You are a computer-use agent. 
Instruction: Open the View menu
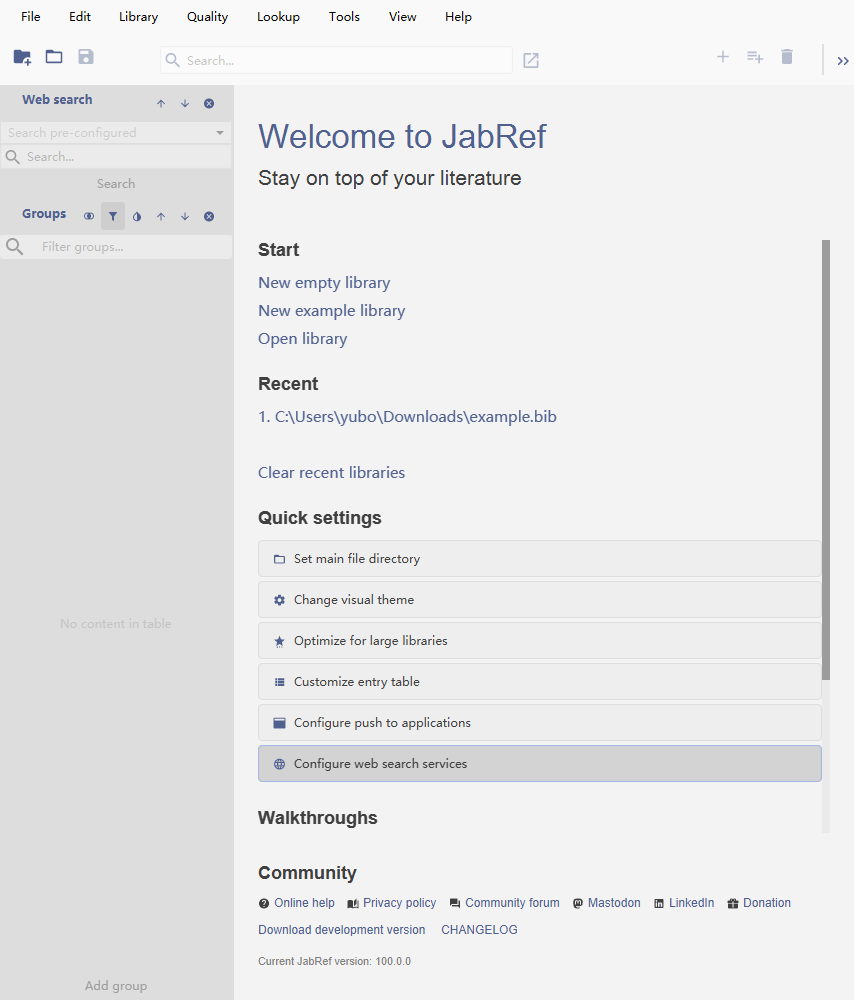[402, 17]
